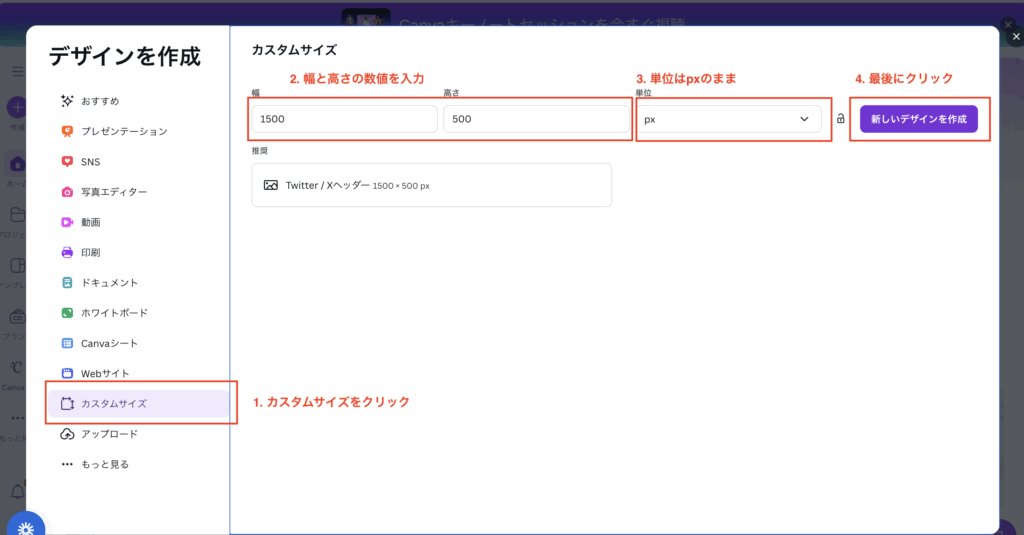Open the Webサイト category
This screenshot has height=535, width=1024.
[104, 373]
